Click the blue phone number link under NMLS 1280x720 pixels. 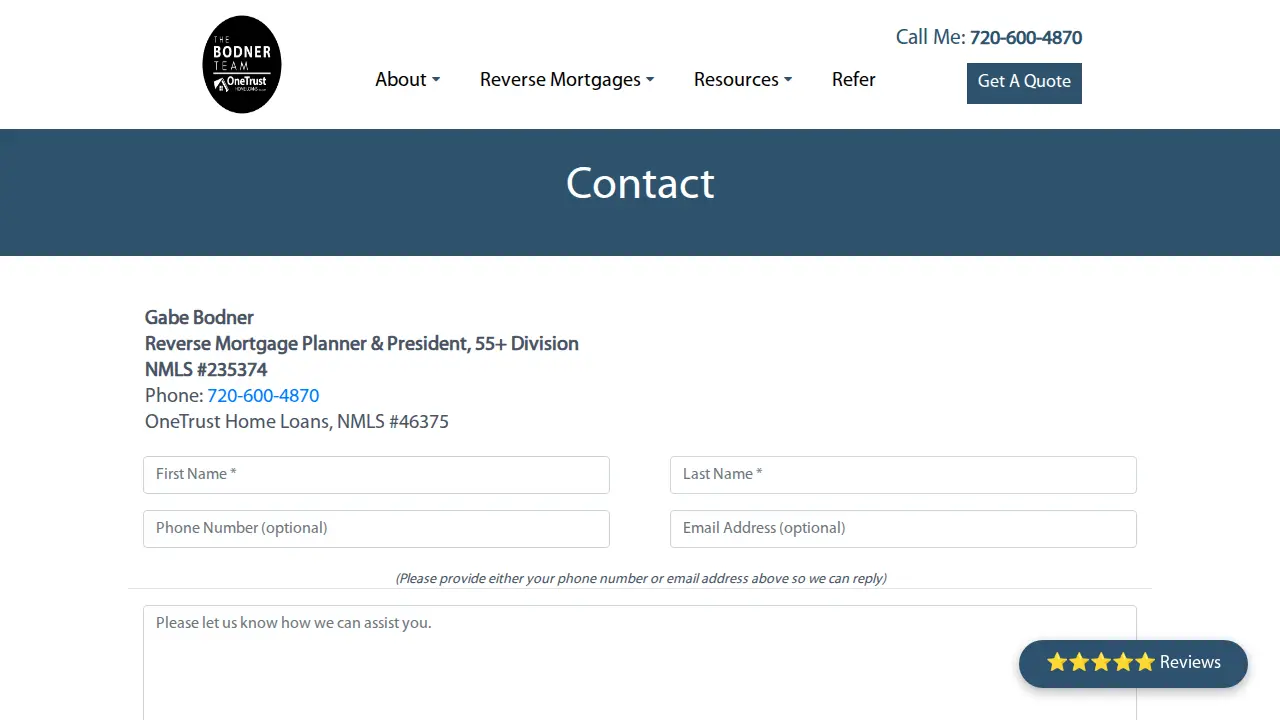click(x=263, y=396)
